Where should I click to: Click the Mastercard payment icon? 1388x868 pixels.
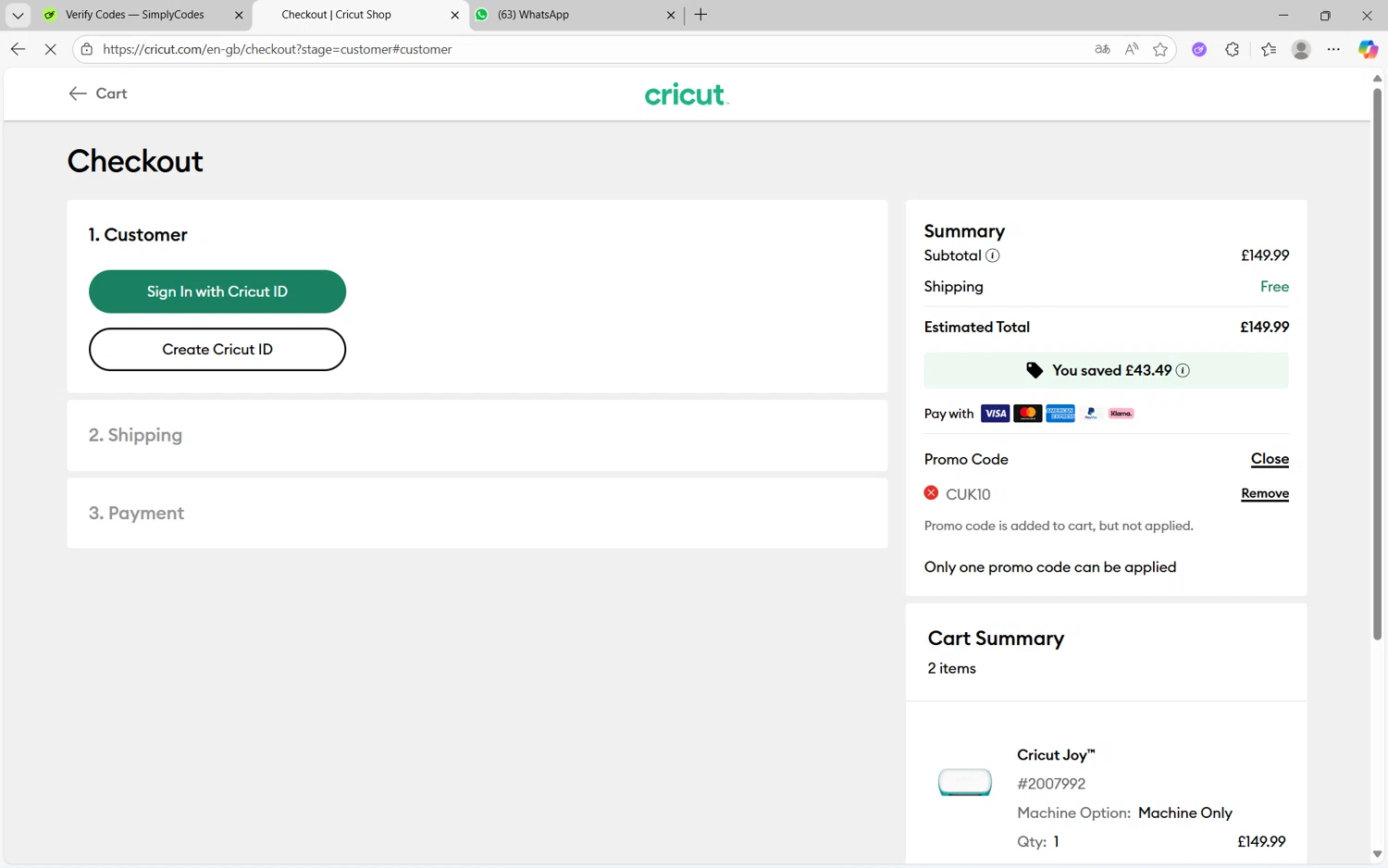pos(1027,414)
